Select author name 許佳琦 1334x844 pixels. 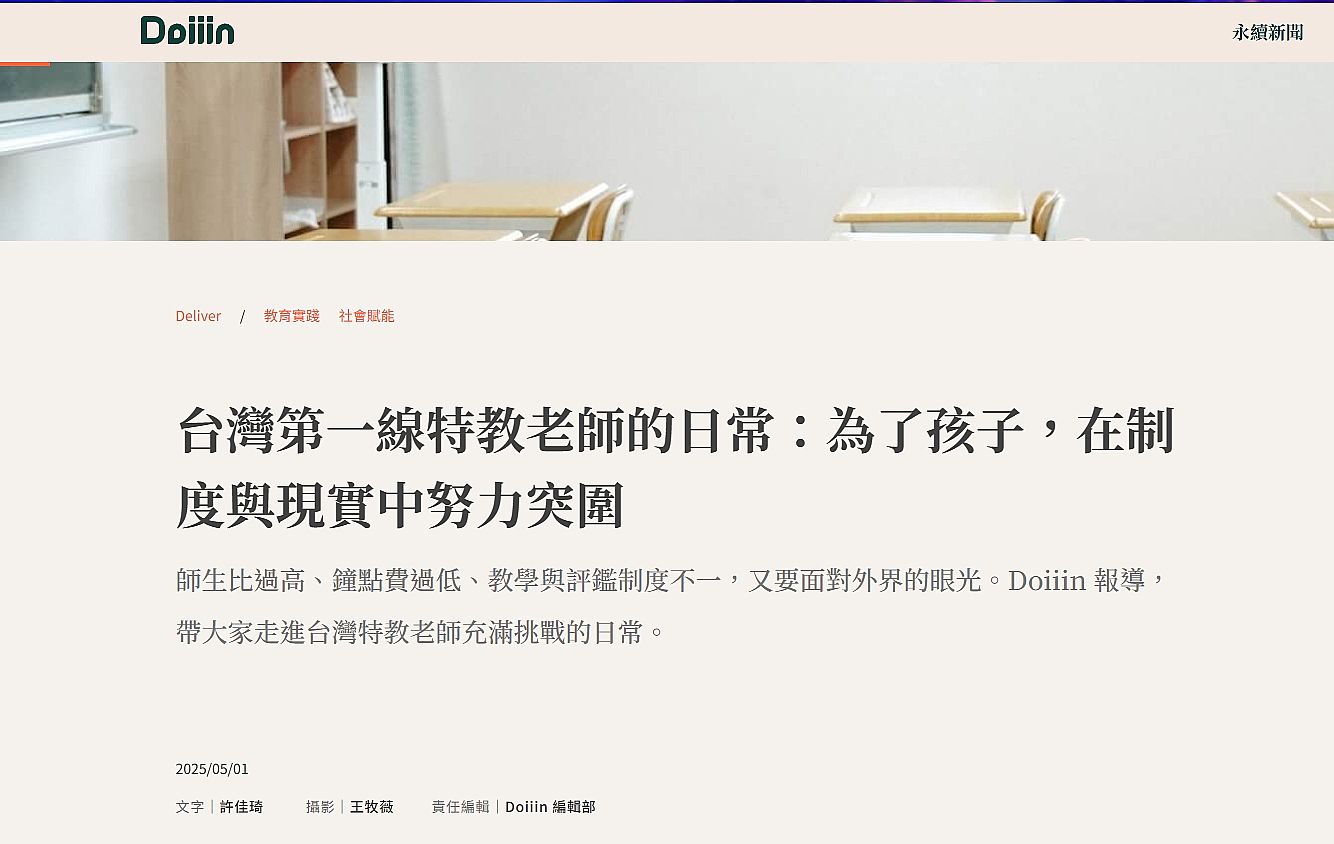tap(241, 806)
